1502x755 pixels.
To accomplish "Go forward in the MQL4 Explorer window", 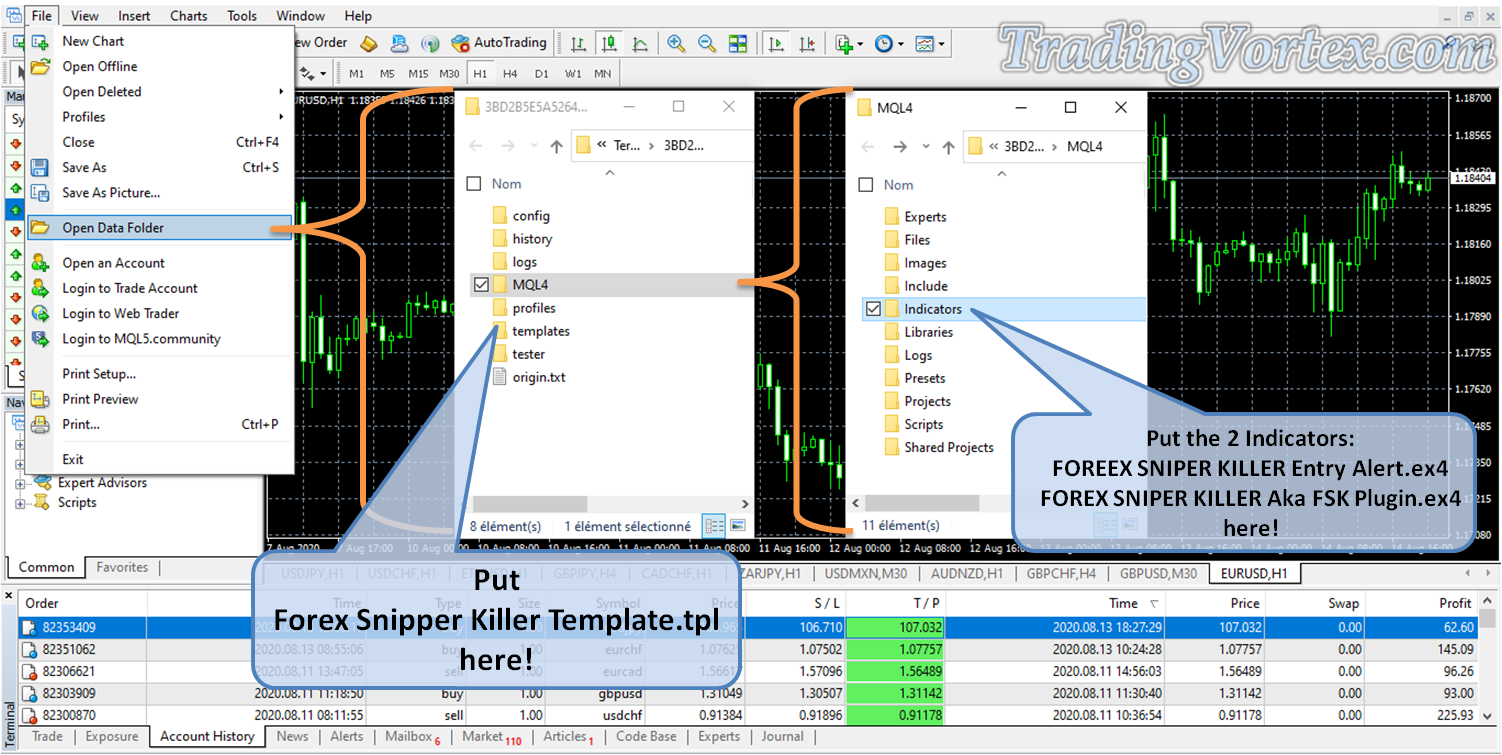I will pos(900,147).
